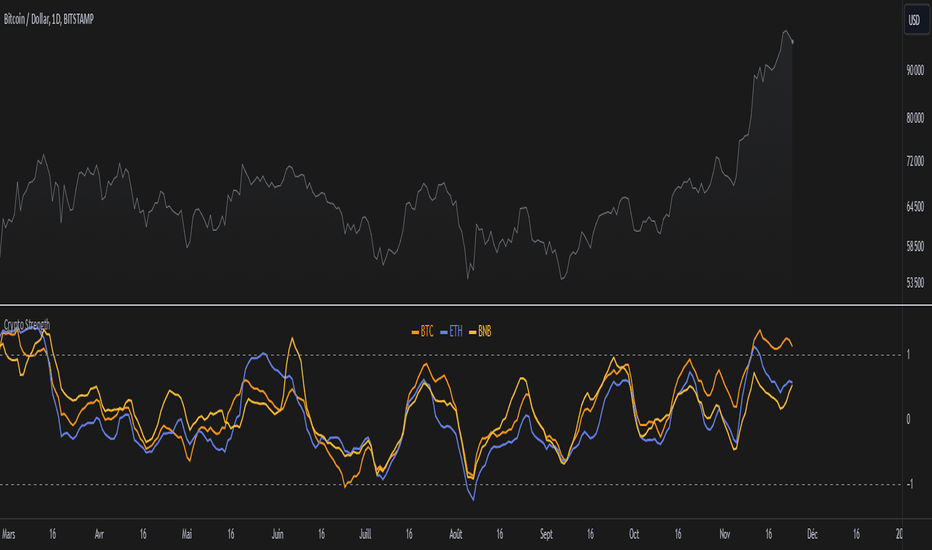The width and height of the screenshot is (932, 550).
Task: Select the Crypto Strength indicator label
Action: (x=27, y=325)
